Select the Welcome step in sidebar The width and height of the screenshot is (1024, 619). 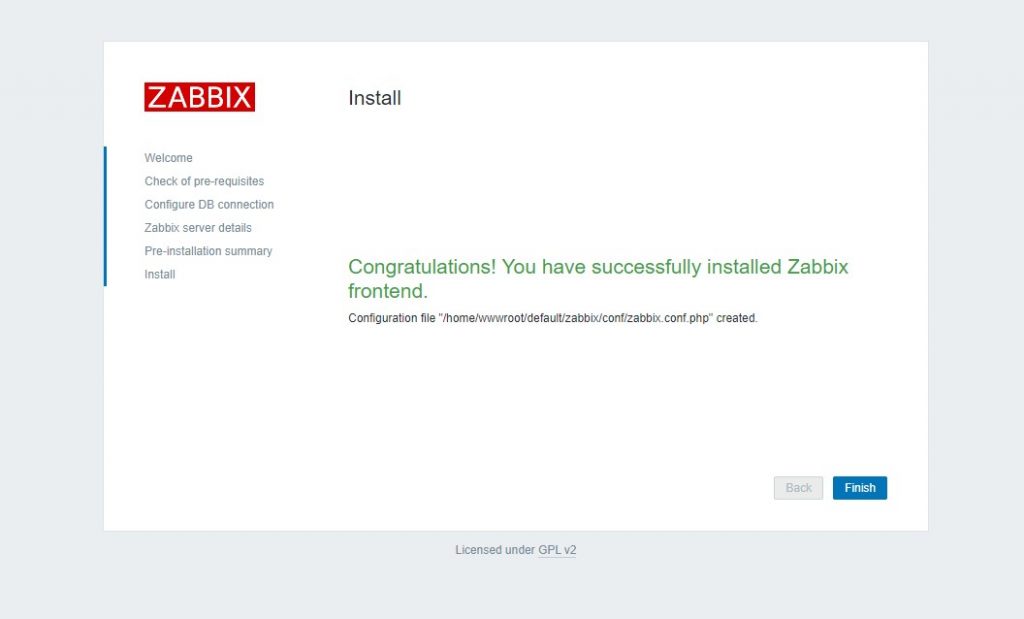168,158
